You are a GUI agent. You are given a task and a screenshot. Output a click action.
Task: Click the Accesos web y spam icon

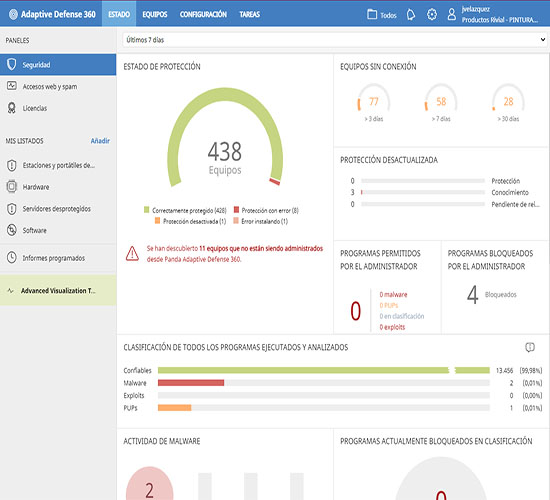(12, 86)
